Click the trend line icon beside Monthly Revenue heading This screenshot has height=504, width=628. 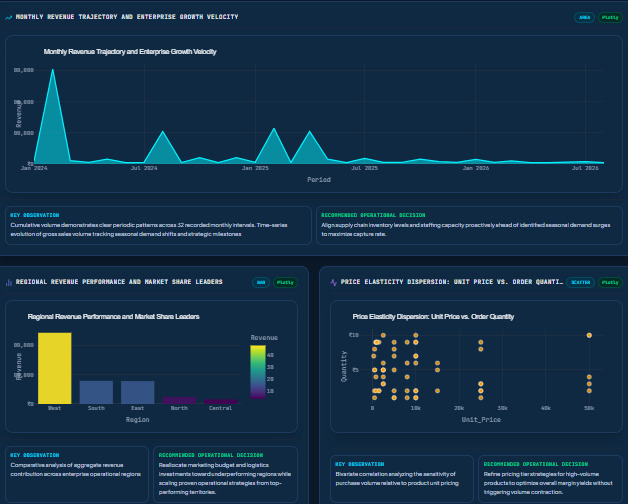(8, 17)
